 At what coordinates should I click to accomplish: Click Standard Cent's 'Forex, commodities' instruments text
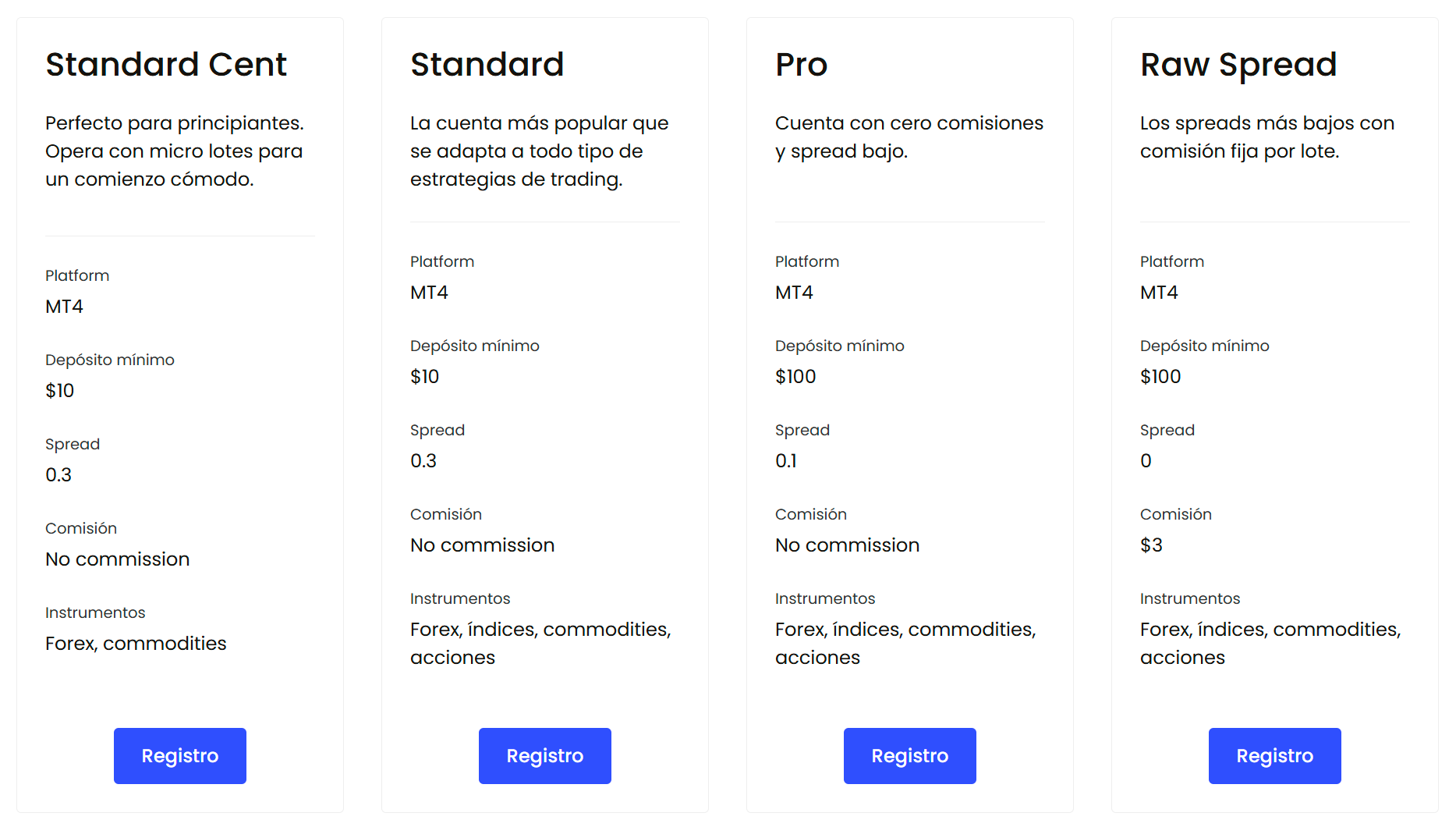pos(136,643)
